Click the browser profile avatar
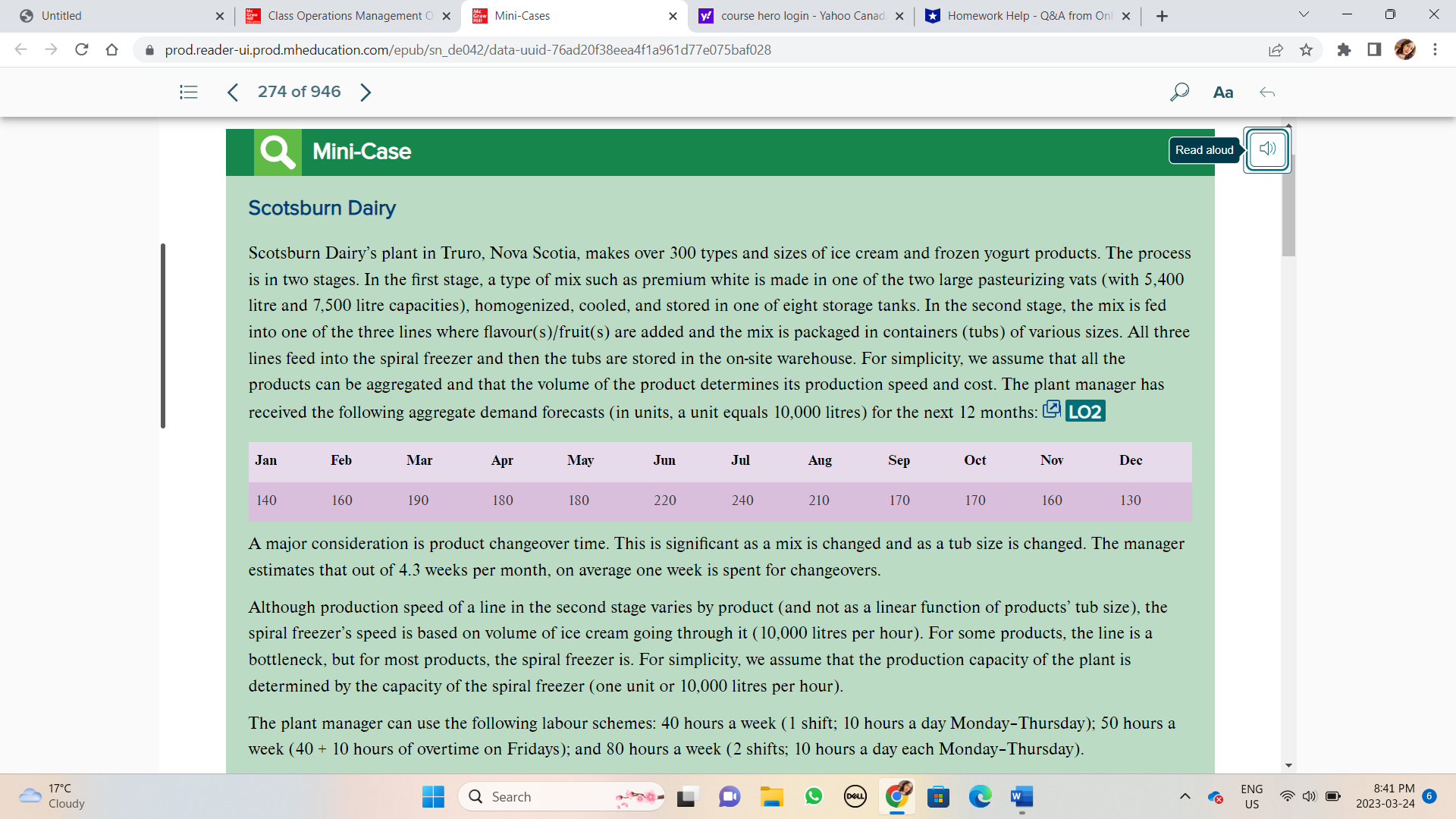1456x819 pixels. click(x=1405, y=50)
